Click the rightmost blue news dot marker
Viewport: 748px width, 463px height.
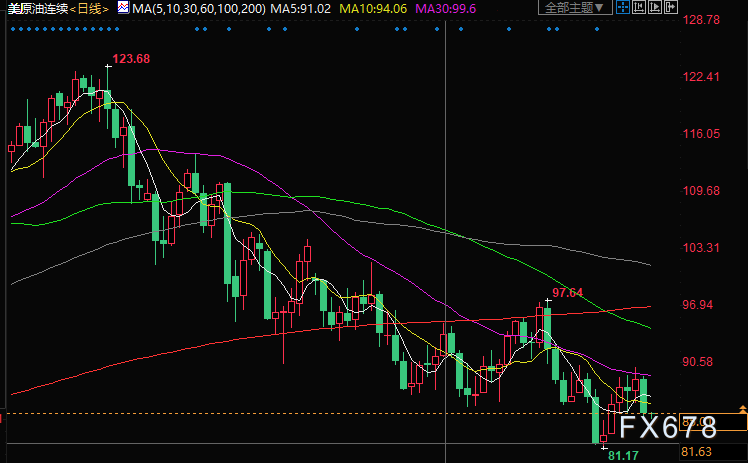[x=597, y=29]
